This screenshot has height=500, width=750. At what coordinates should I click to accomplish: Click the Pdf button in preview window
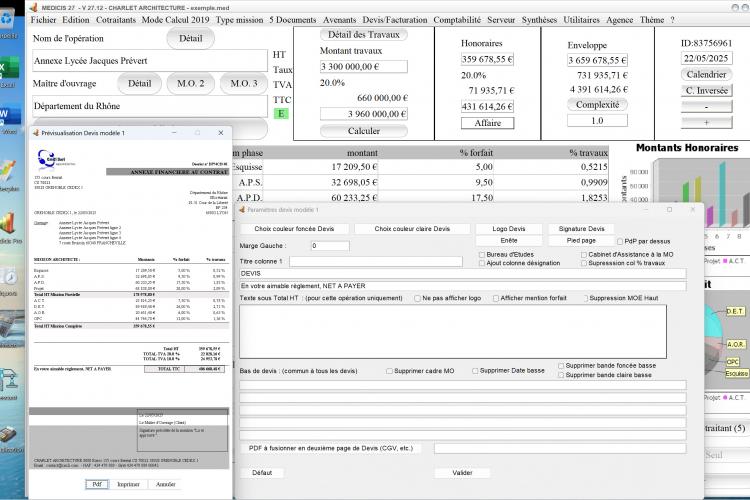(x=97, y=485)
